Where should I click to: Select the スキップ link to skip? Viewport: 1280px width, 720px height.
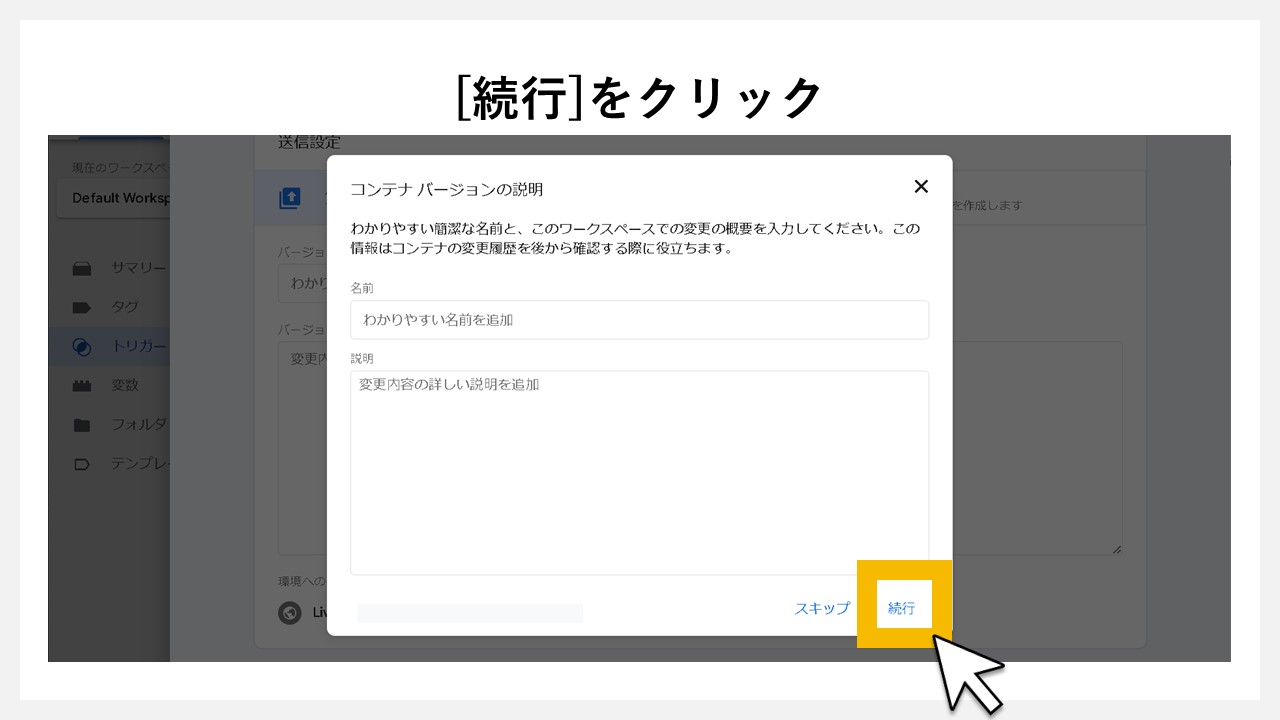point(821,607)
